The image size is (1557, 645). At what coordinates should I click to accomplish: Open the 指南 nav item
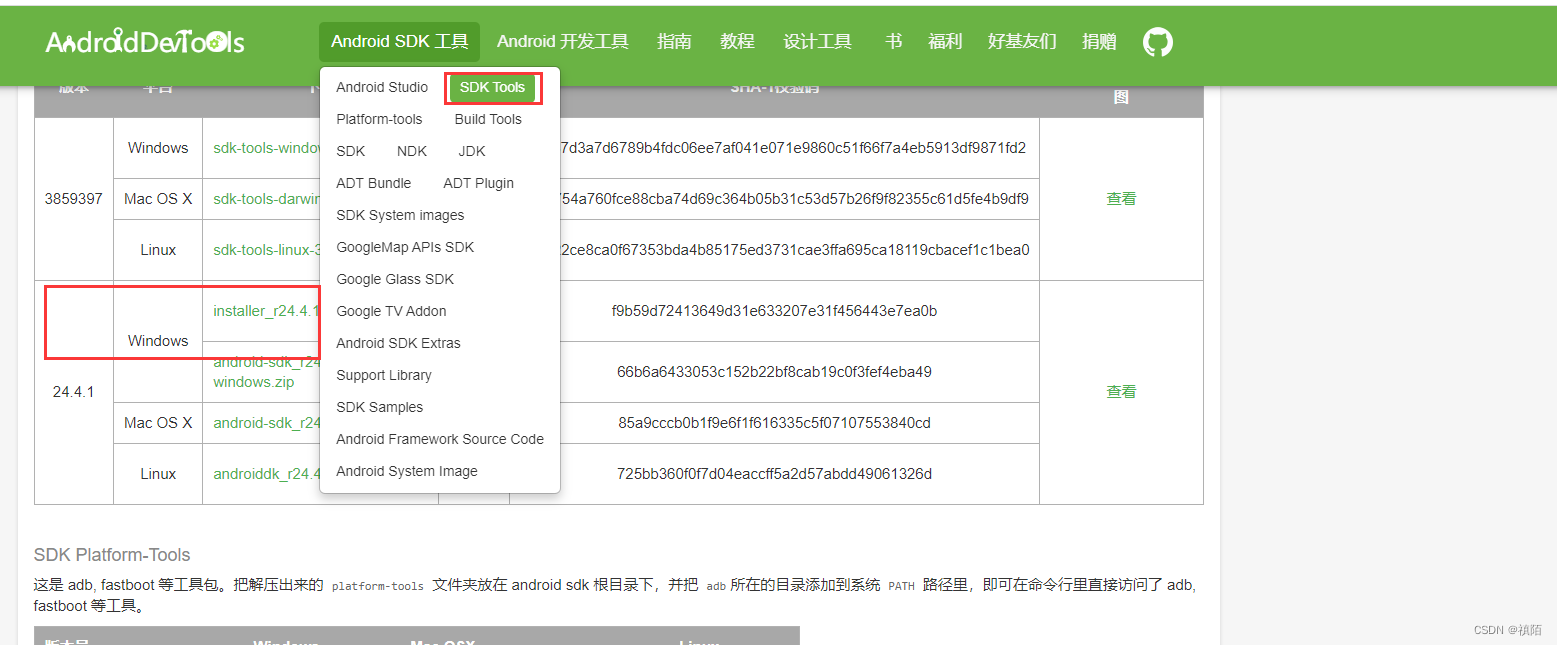pos(674,42)
